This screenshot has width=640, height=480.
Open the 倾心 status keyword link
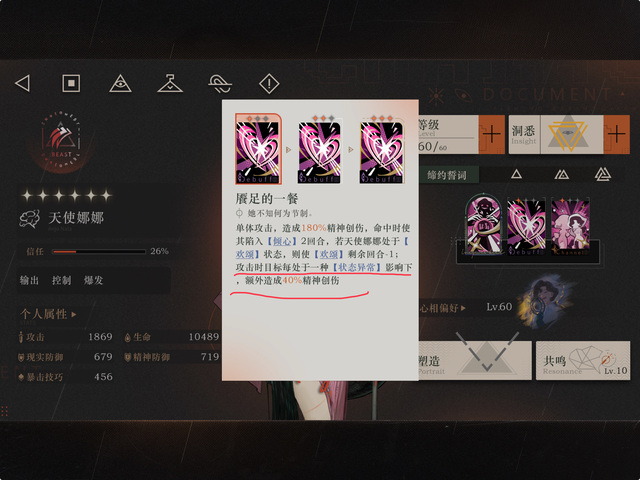click(282, 241)
